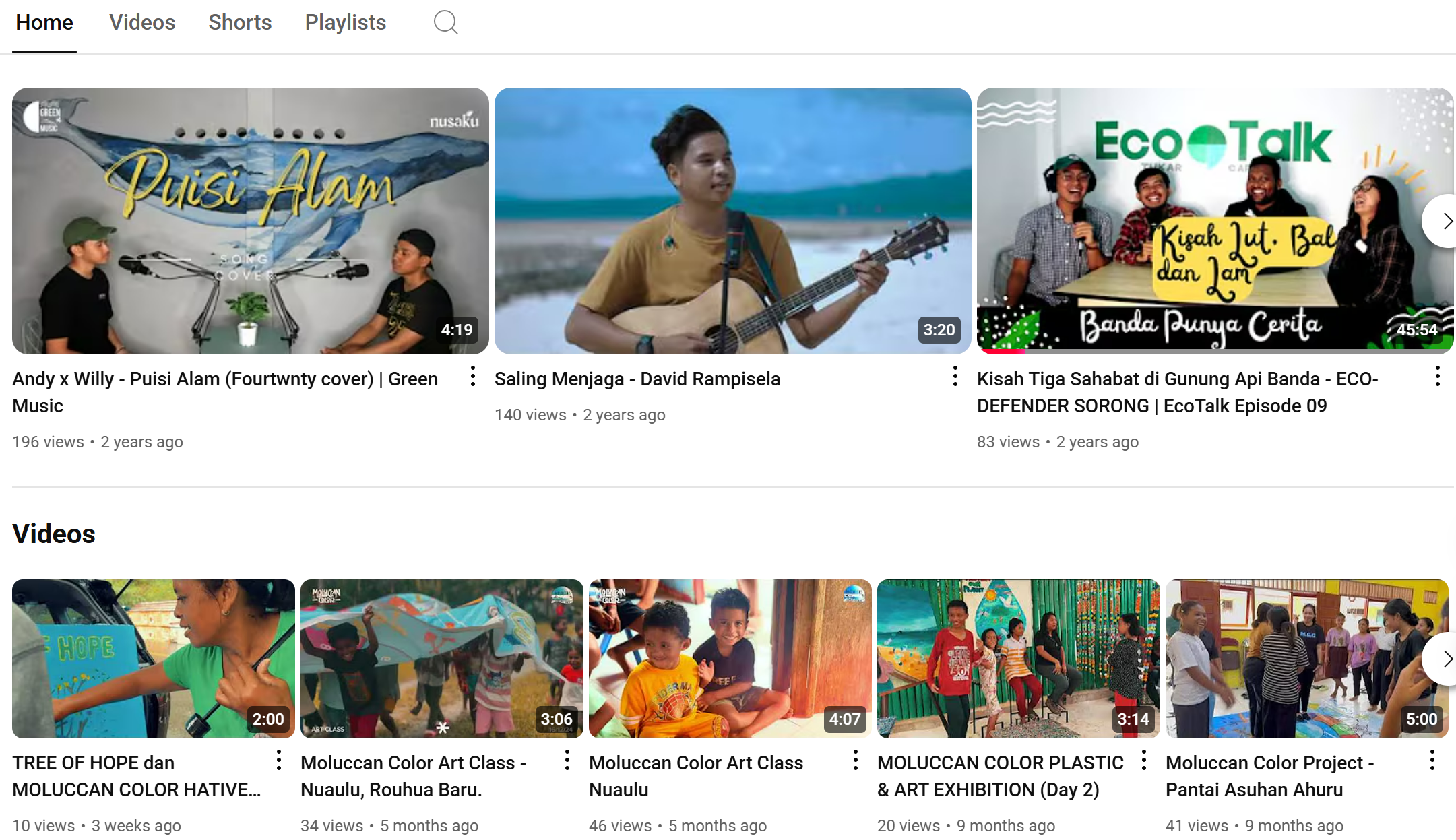
Task: Open options for Nuaulu, Rouhua Baru video
Action: tap(567, 761)
